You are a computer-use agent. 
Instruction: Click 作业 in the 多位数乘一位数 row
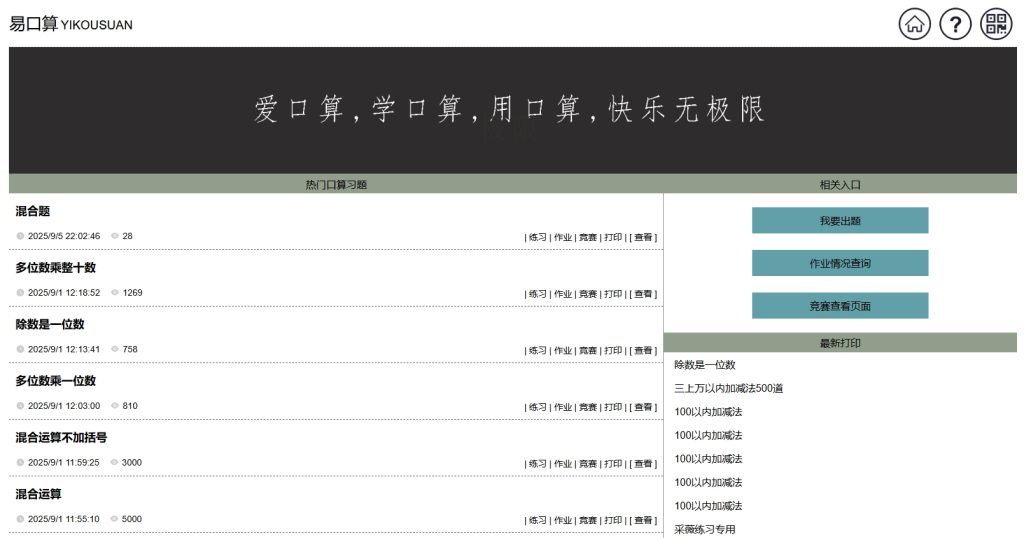(x=563, y=407)
